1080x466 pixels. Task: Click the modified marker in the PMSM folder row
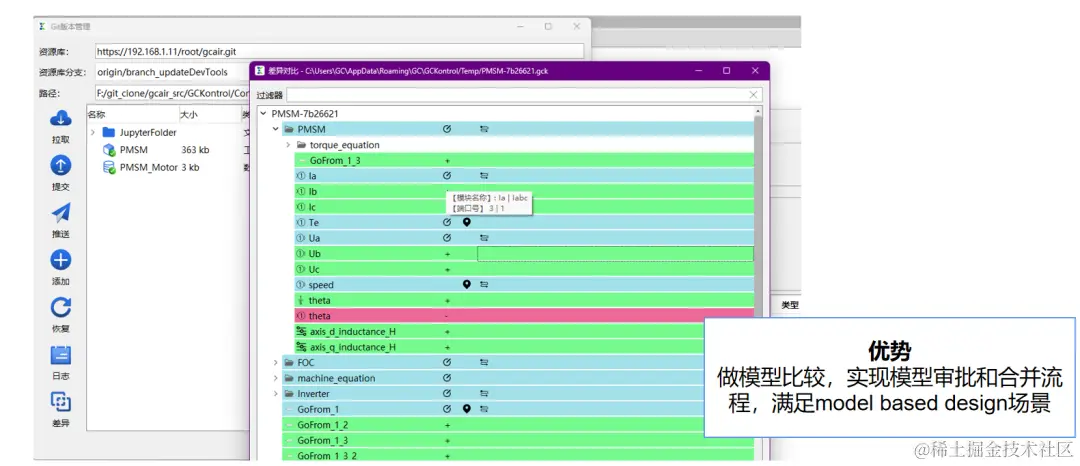click(446, 129)
